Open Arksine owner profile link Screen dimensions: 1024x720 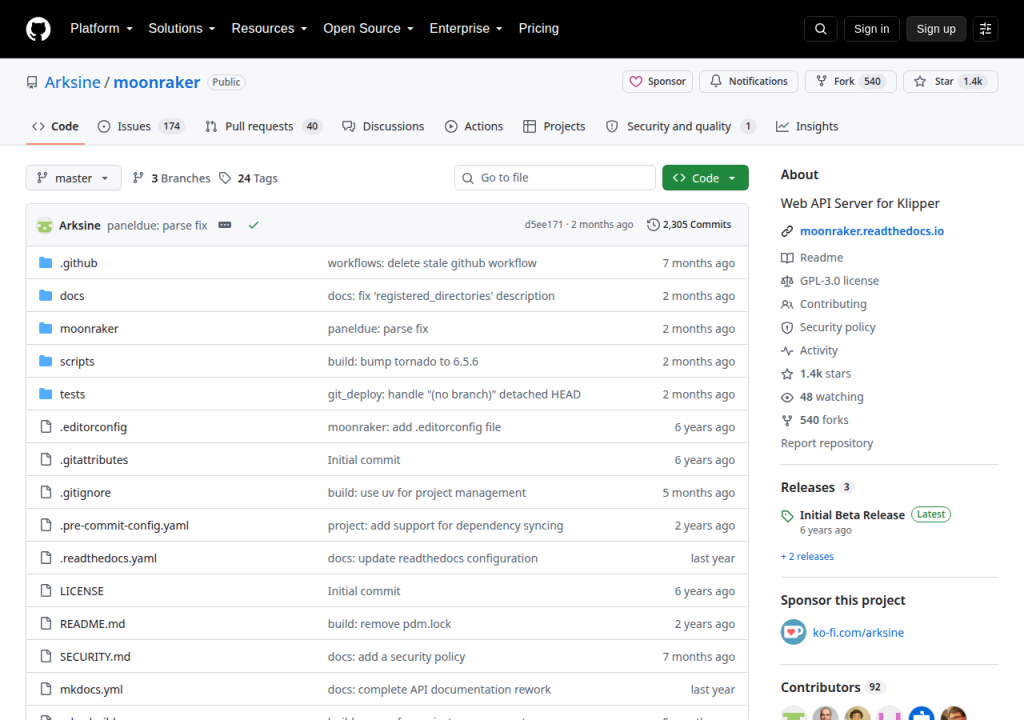[72, 82]
